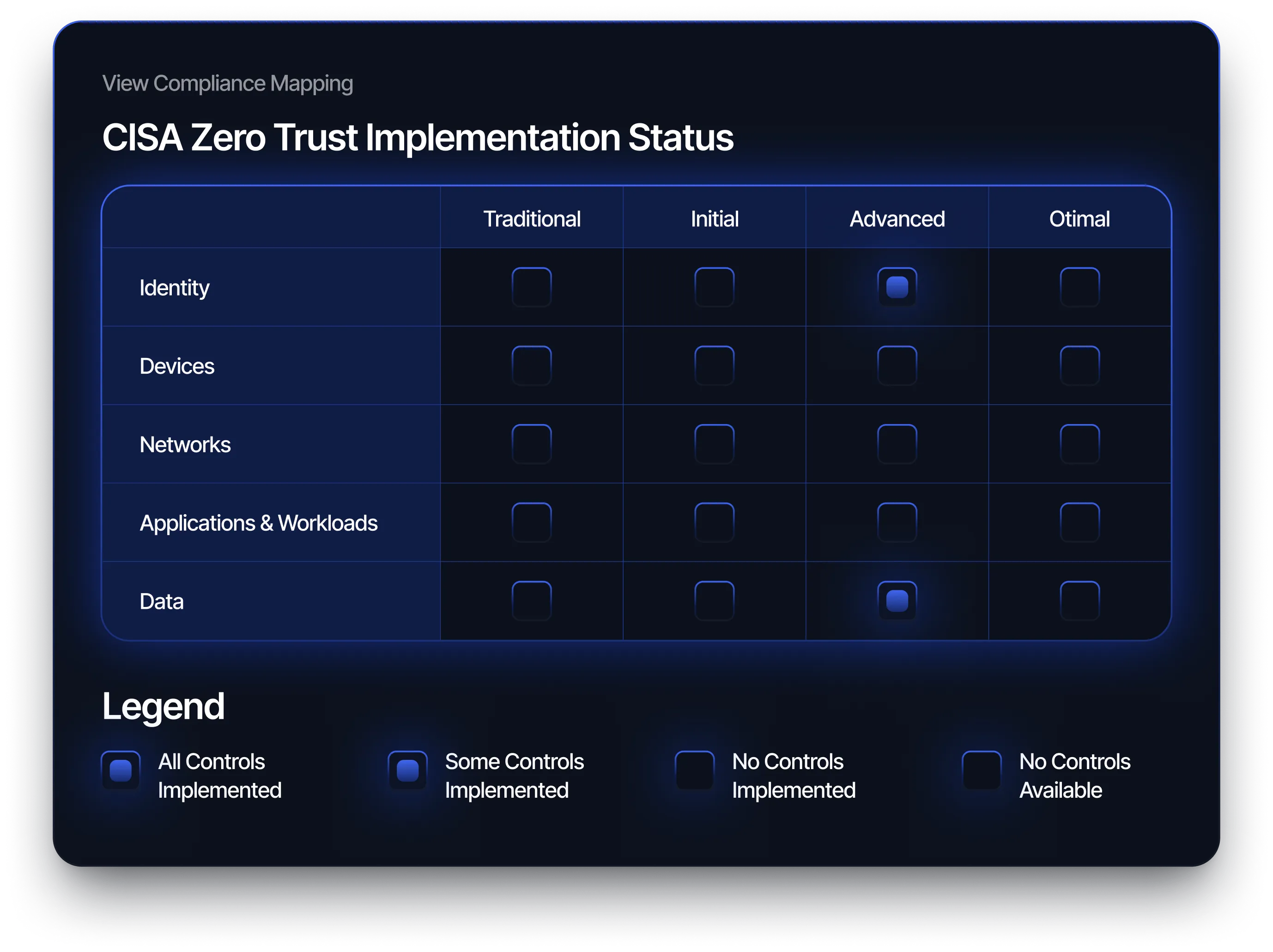
Task: Check the Data Traditional box
Action: [531, 601]
